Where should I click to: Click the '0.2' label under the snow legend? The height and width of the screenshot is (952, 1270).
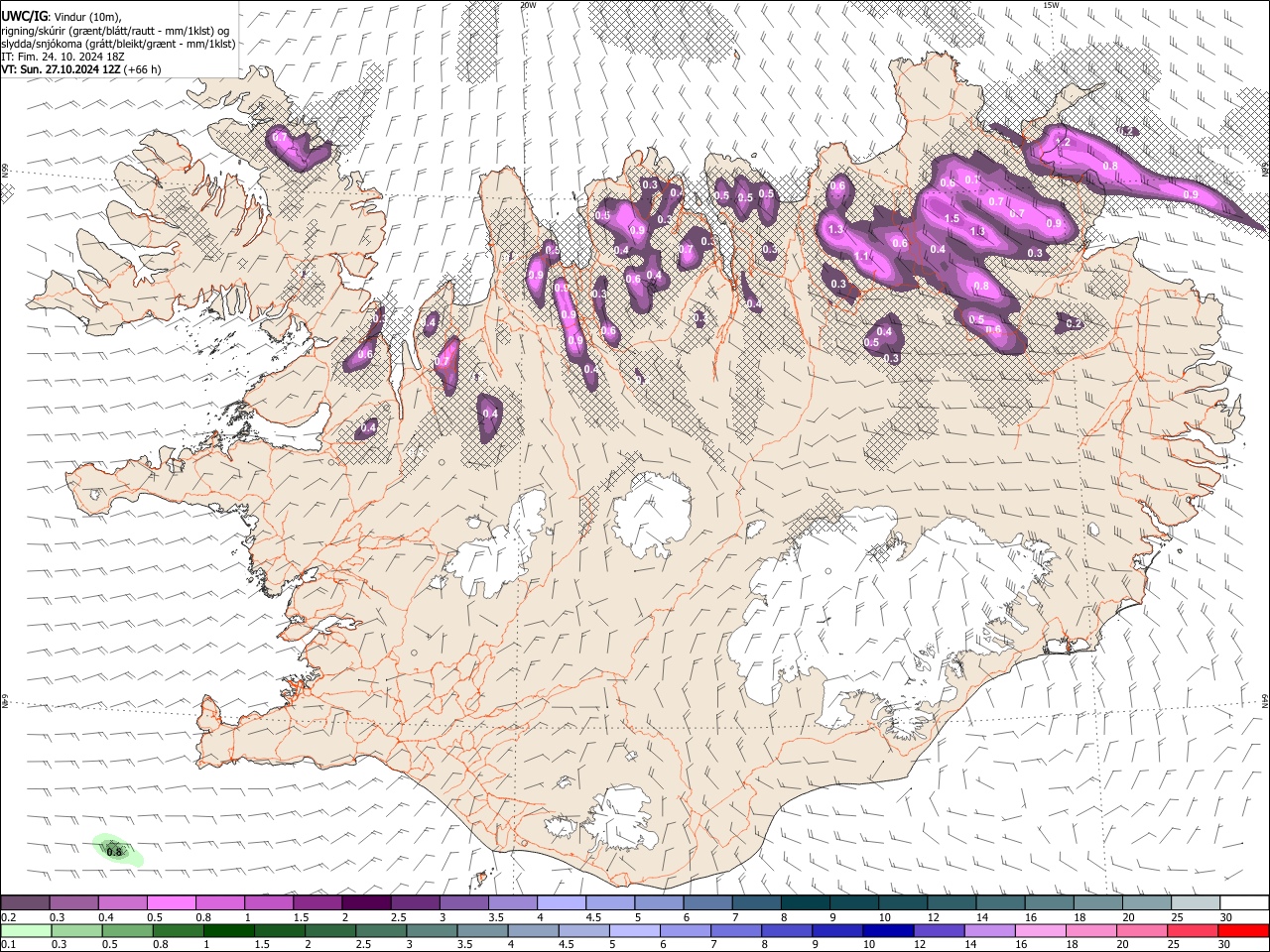coord(9,917)
